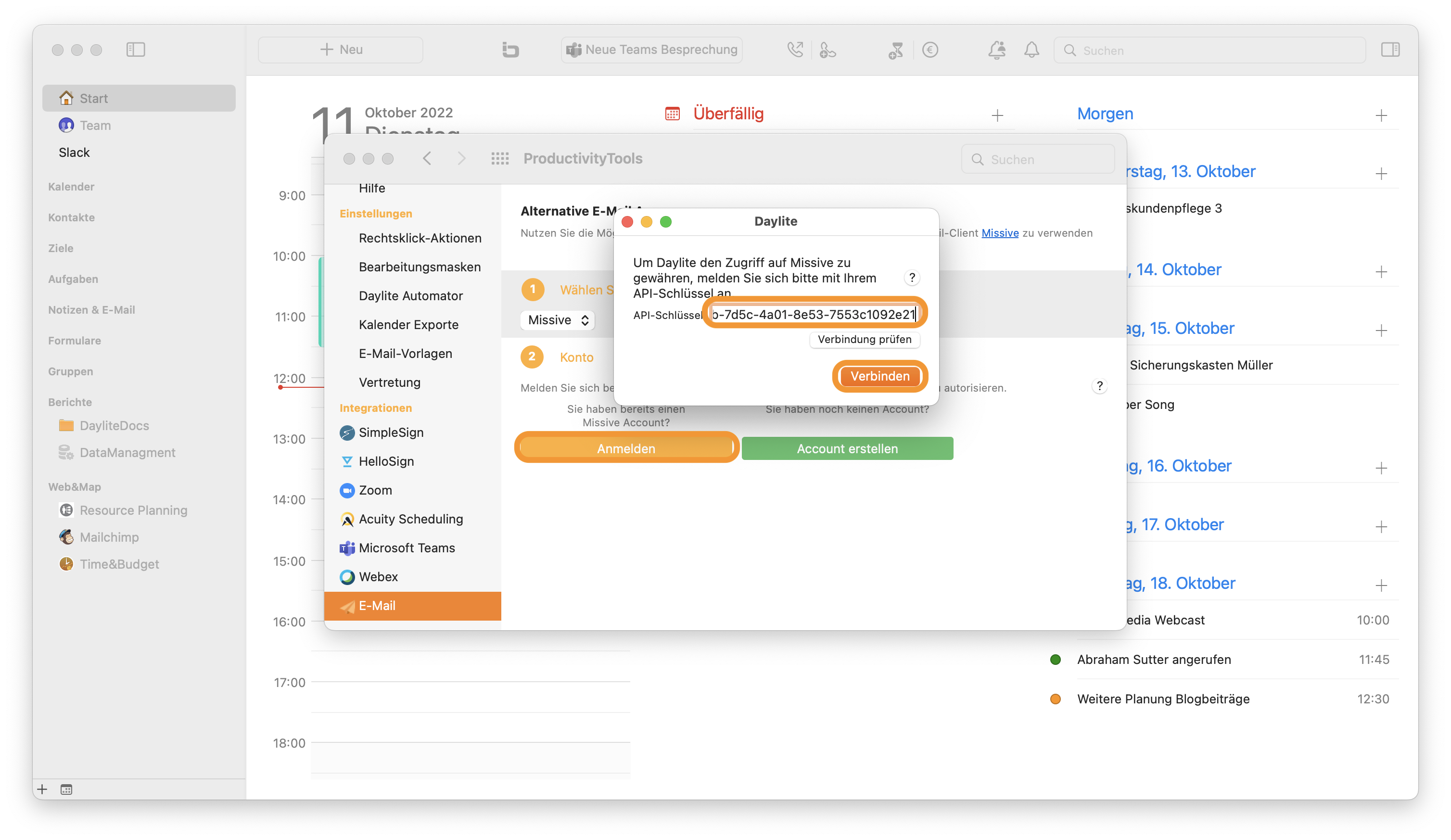Select Start in the sidebar
Viewport: 1451px width, 840px height.
139,98
